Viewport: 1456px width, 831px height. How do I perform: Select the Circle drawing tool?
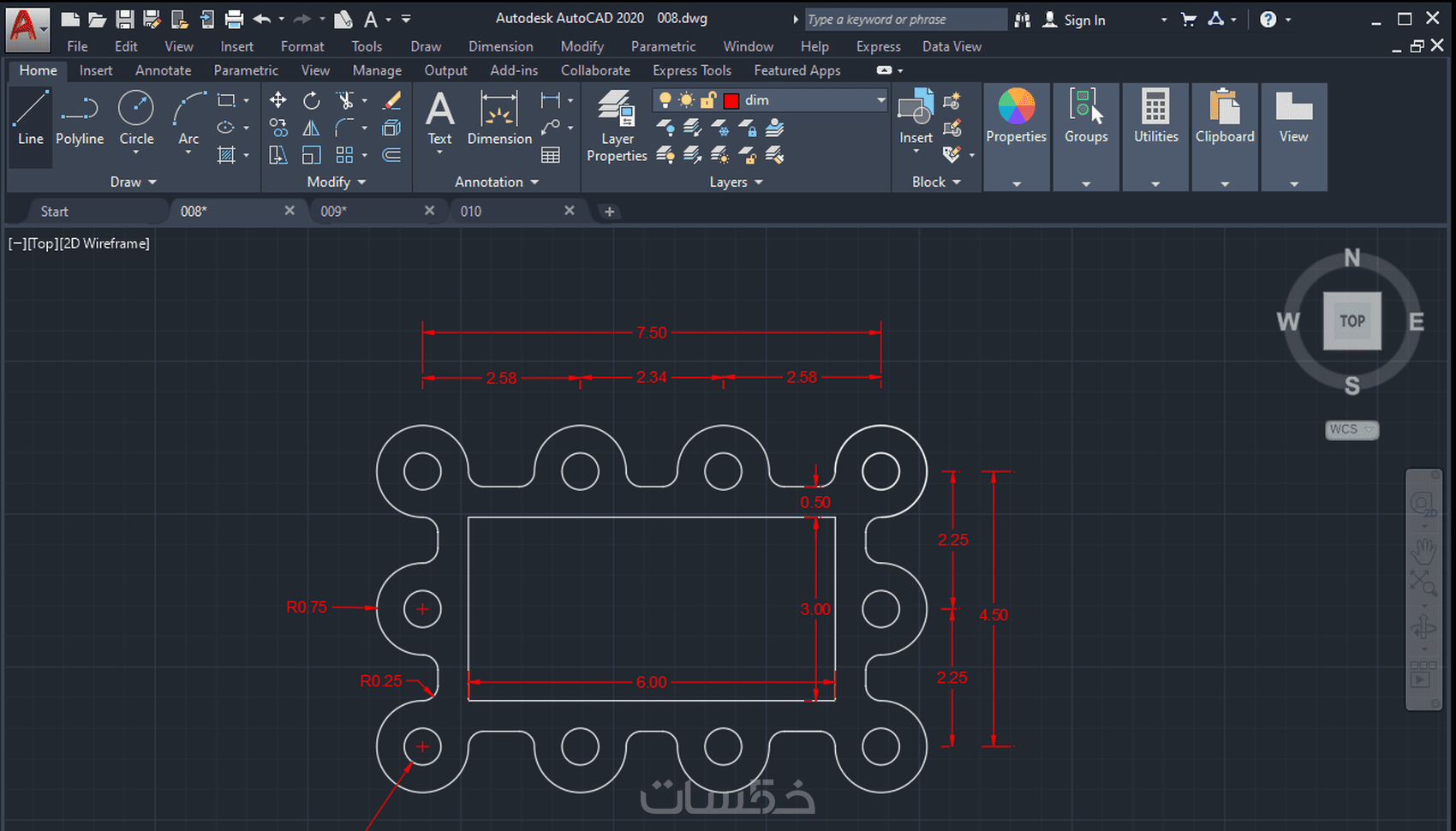pos(136,119)
